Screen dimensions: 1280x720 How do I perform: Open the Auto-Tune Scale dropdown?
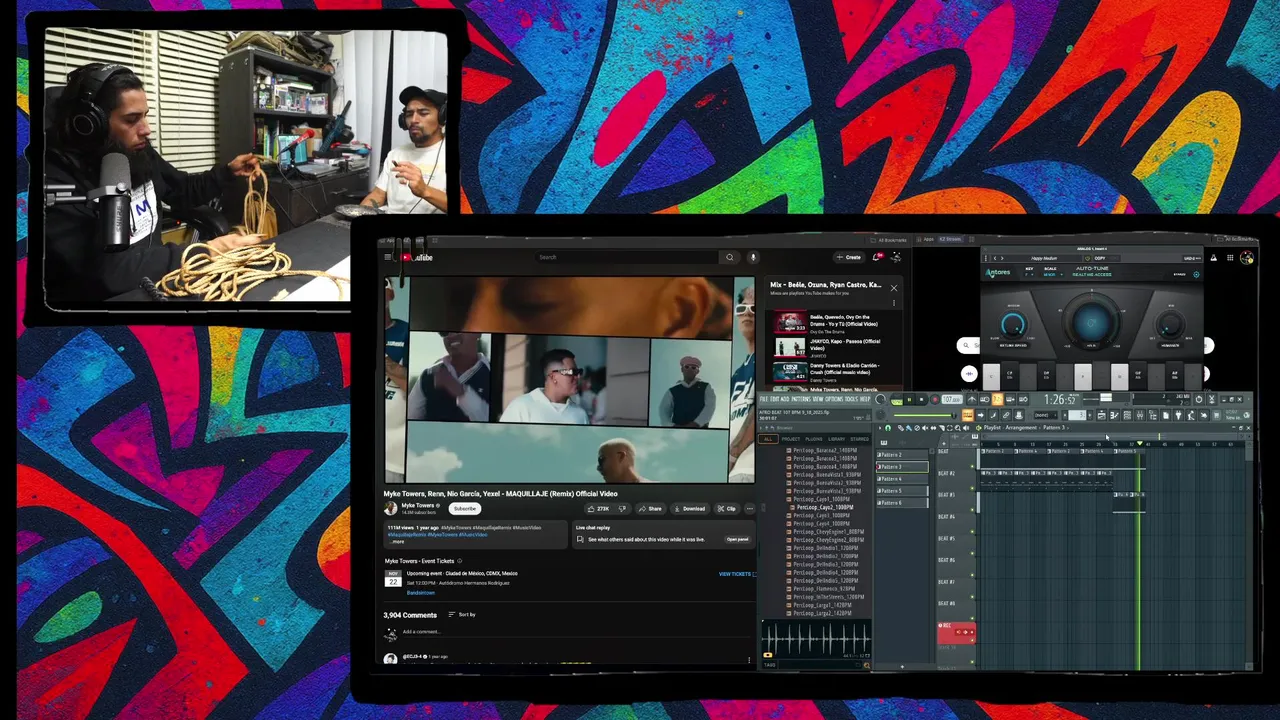[x=1053, y=274]
